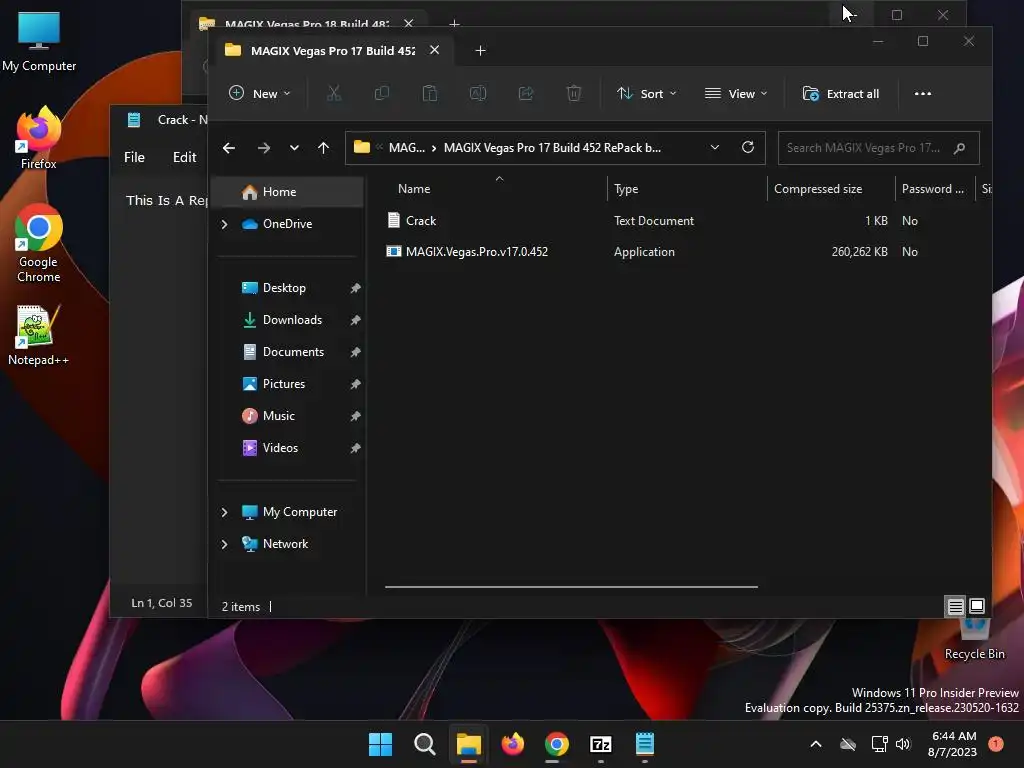Go back with the left arrow
This screenshot has height=768, width=1024.
(x=229, y=148)
